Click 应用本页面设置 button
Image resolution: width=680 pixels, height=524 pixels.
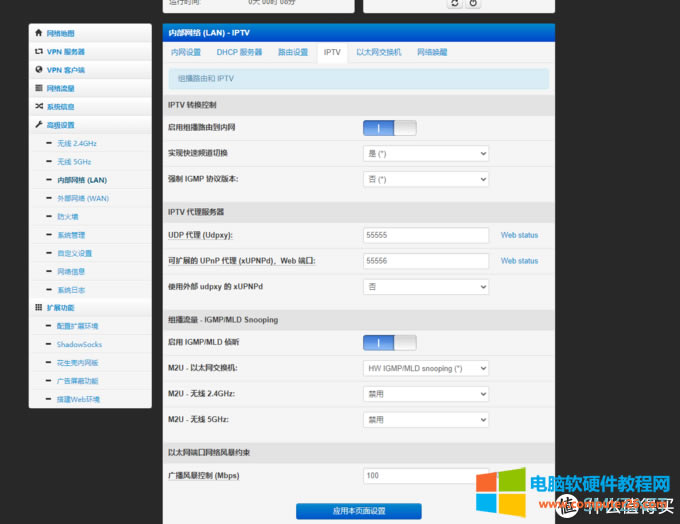pos(358,511)
